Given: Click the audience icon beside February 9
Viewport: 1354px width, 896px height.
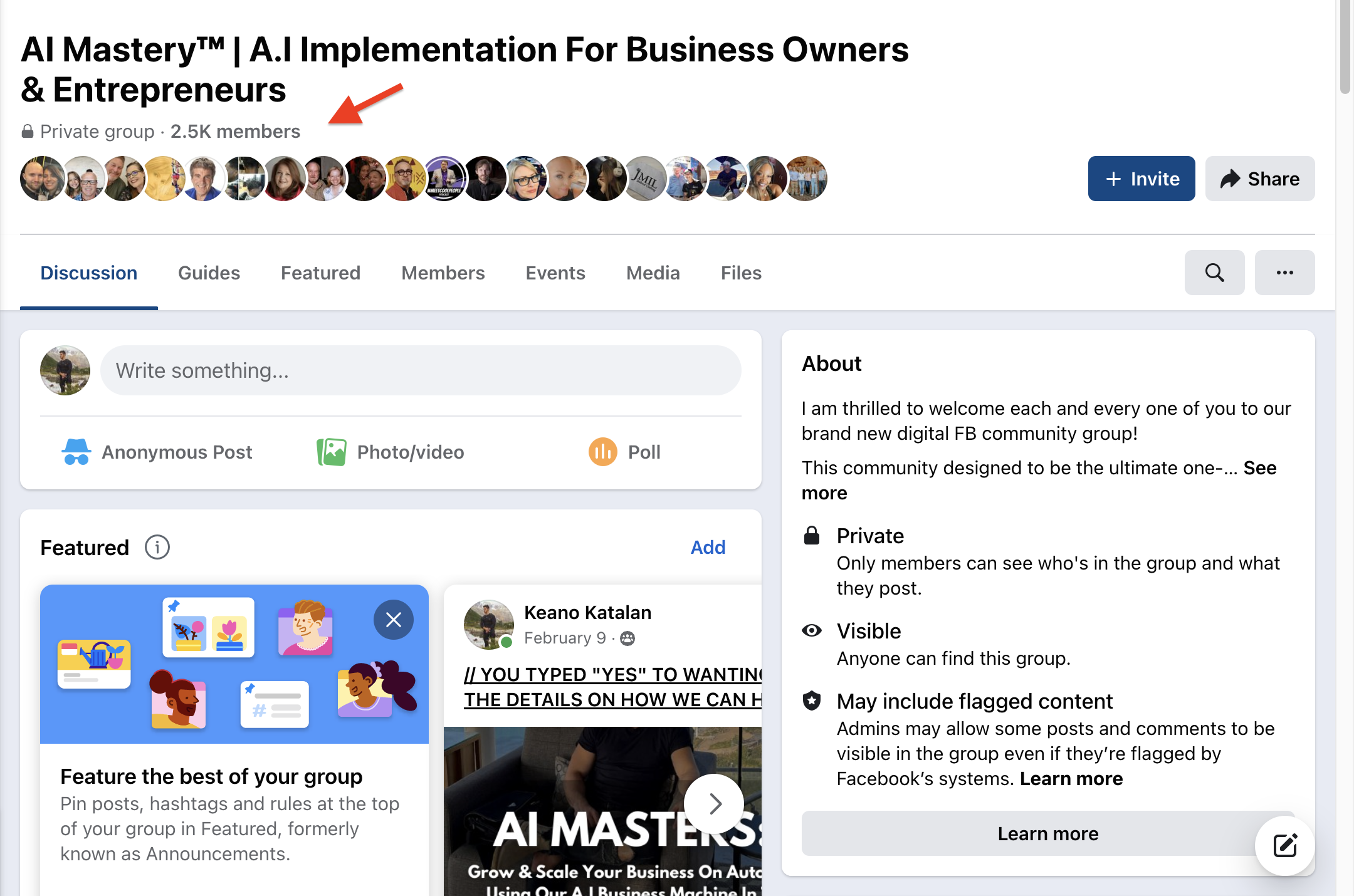Looking at the screenshot, I should (627, 638).
